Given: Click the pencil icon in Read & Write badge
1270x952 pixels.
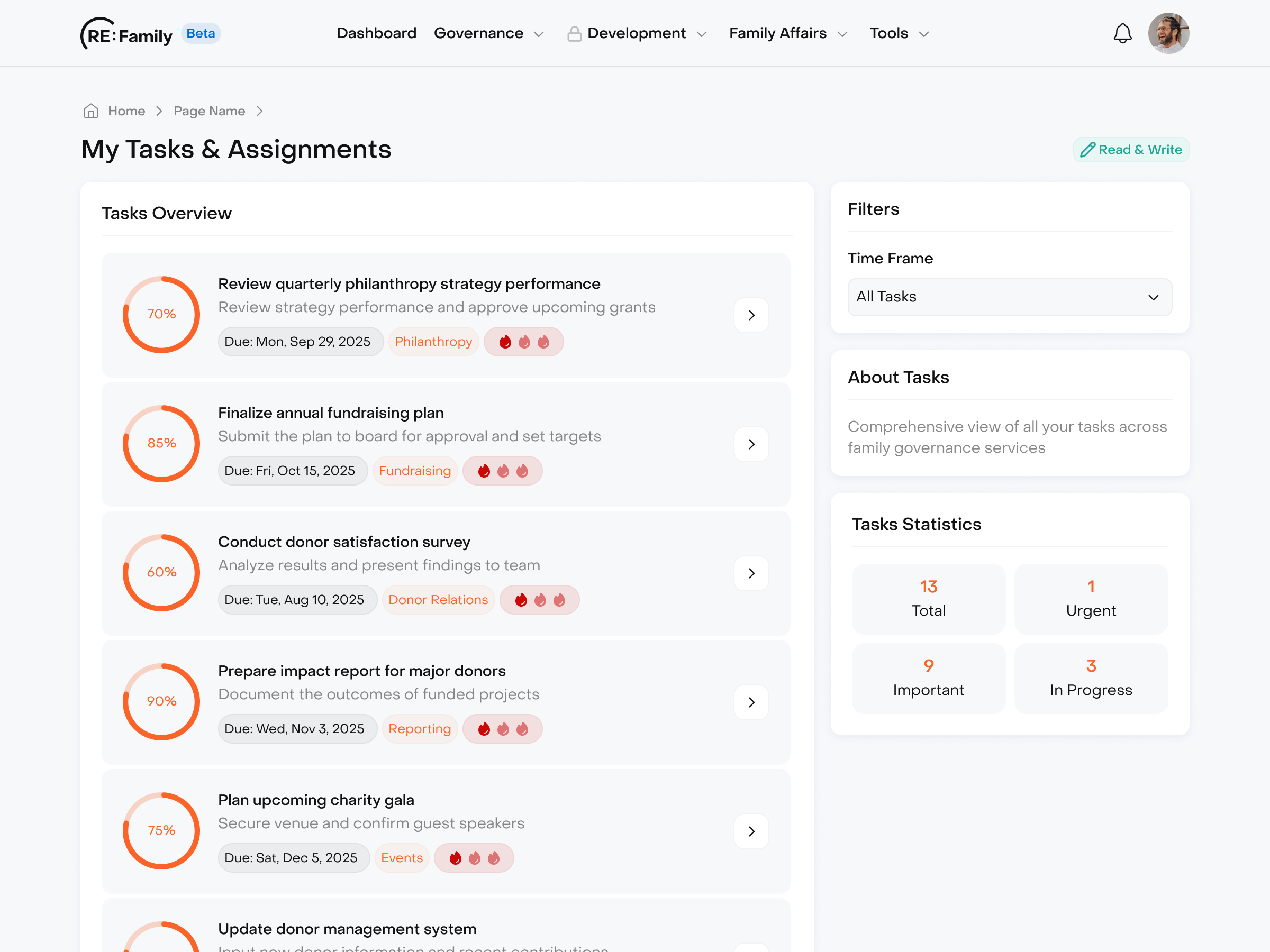Looking at the screenshot, I should tap(1088, 150).
